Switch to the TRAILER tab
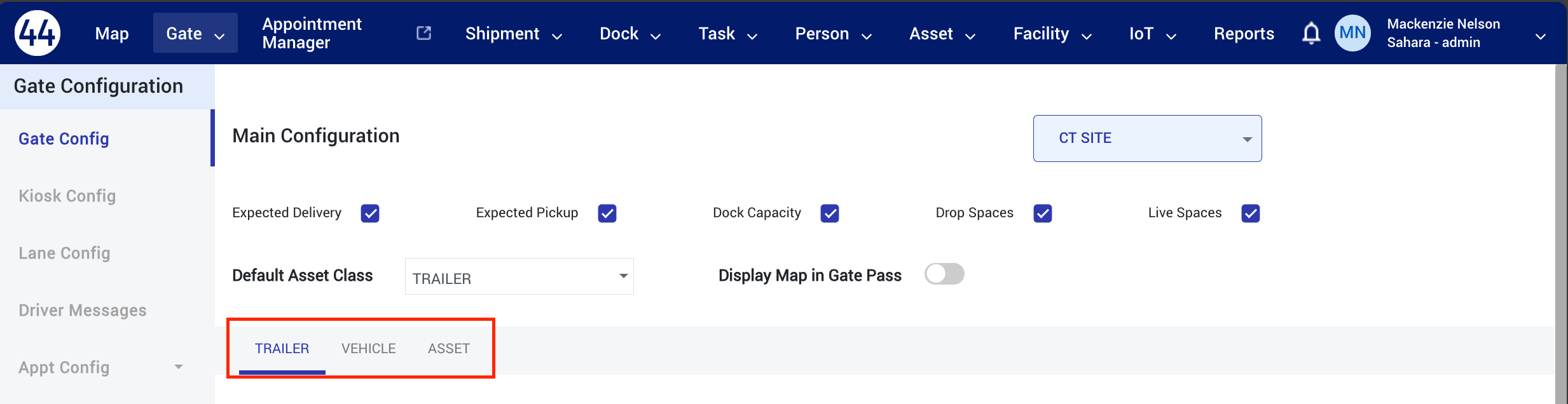1568x404 pixels. pyautogui.click(x=282, y=349)
